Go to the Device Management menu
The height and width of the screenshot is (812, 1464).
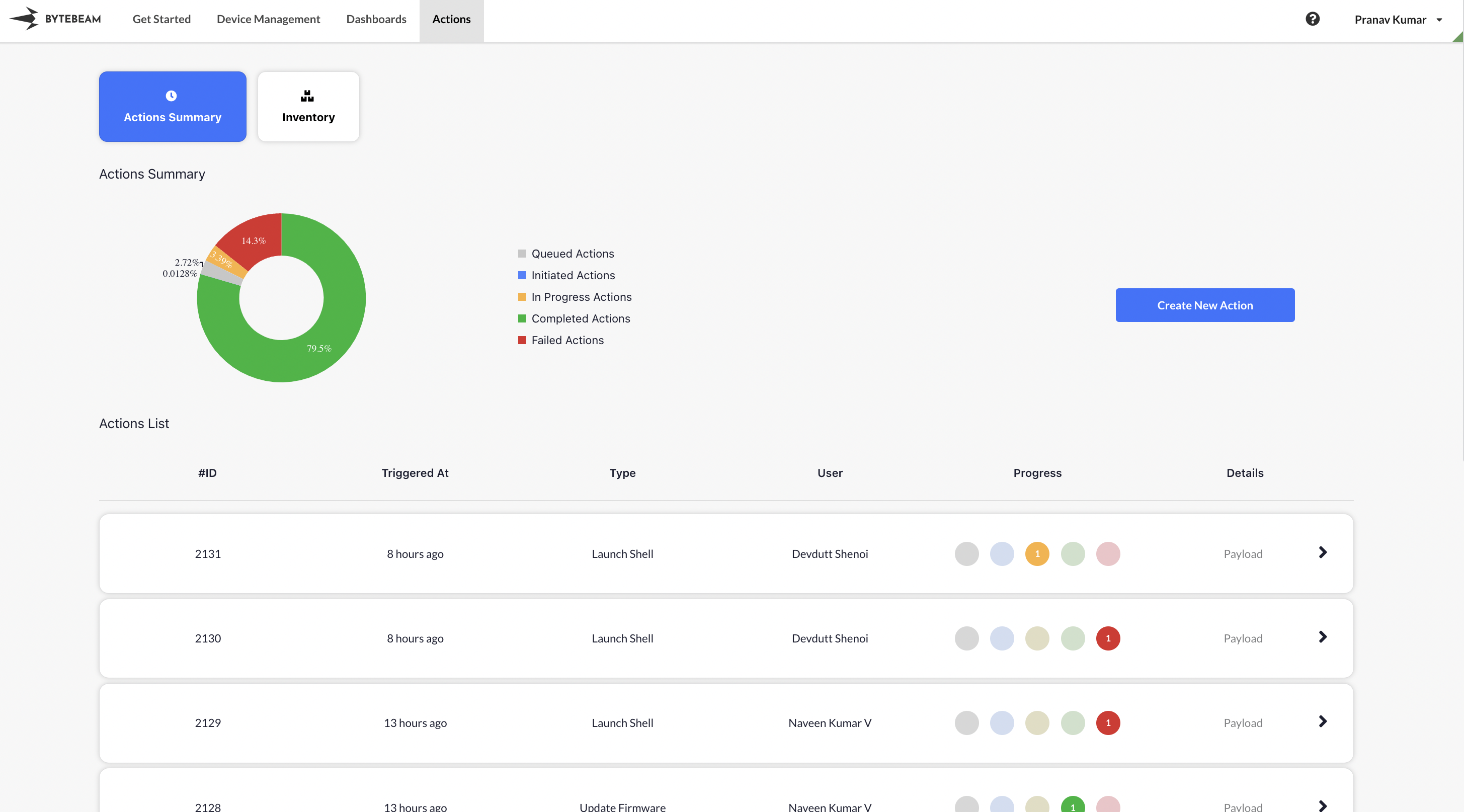(268, 19)
